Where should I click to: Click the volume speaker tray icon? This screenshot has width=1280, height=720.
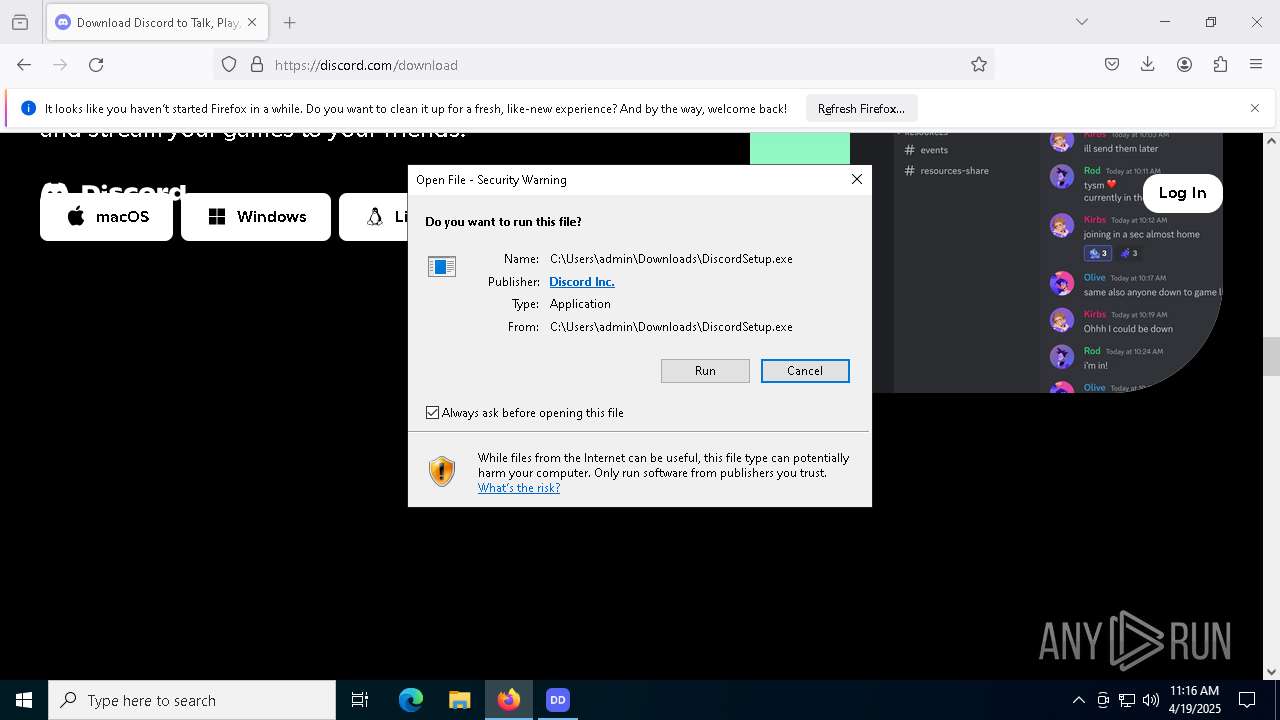click(1151, 700)
